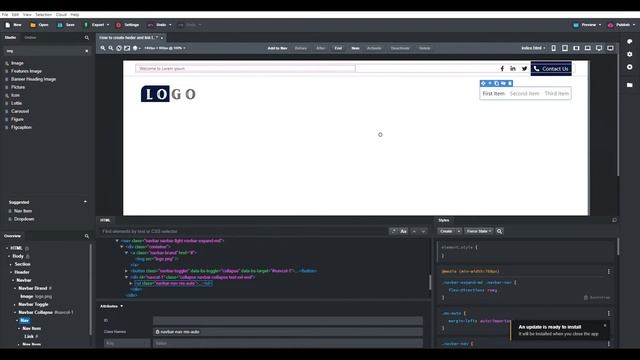The width and height of the screenshot is (640, 360).
Task: Click the delete trash icon on selected Nav
Action: [x=510, y=83]
